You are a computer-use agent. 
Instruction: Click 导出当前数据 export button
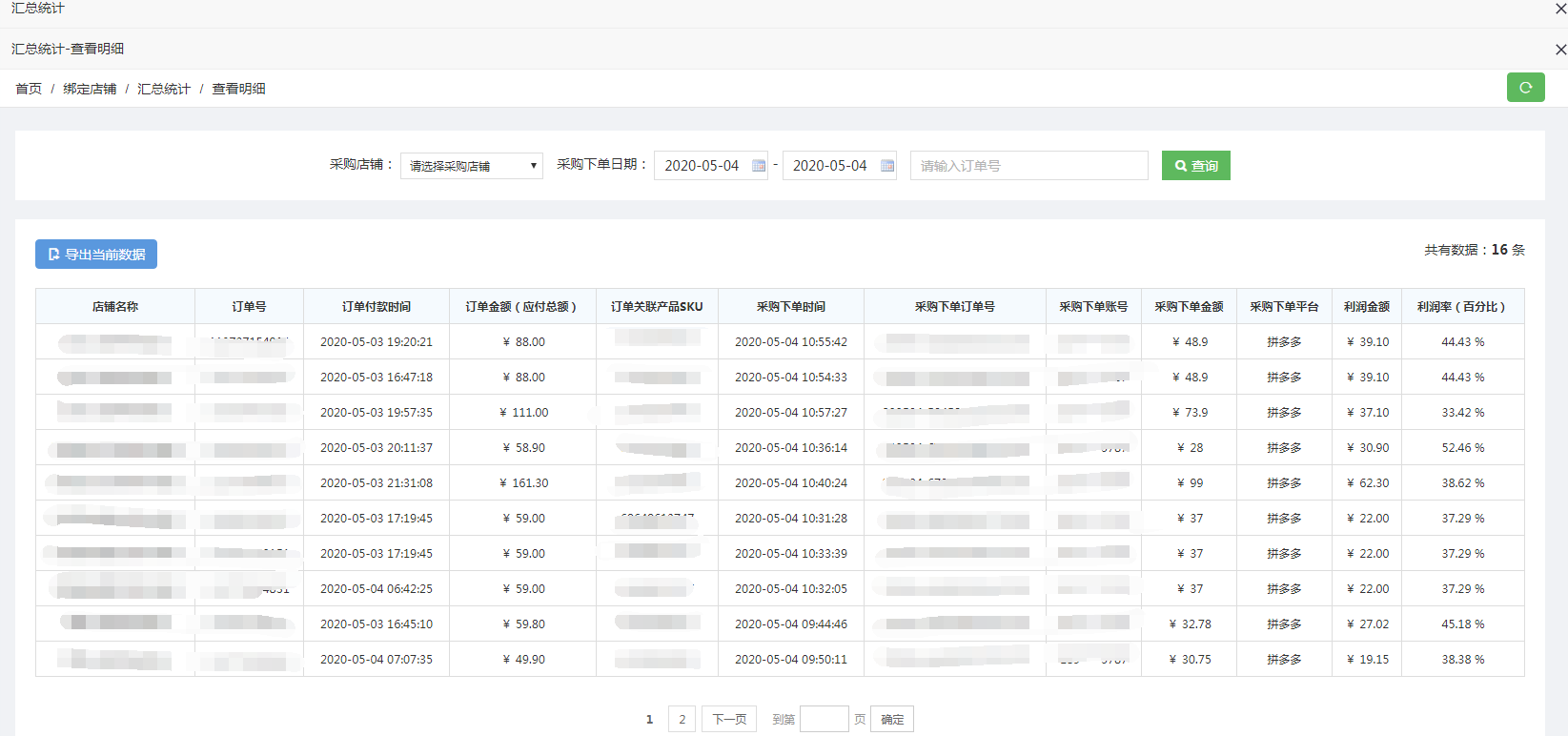pos(96,255)
